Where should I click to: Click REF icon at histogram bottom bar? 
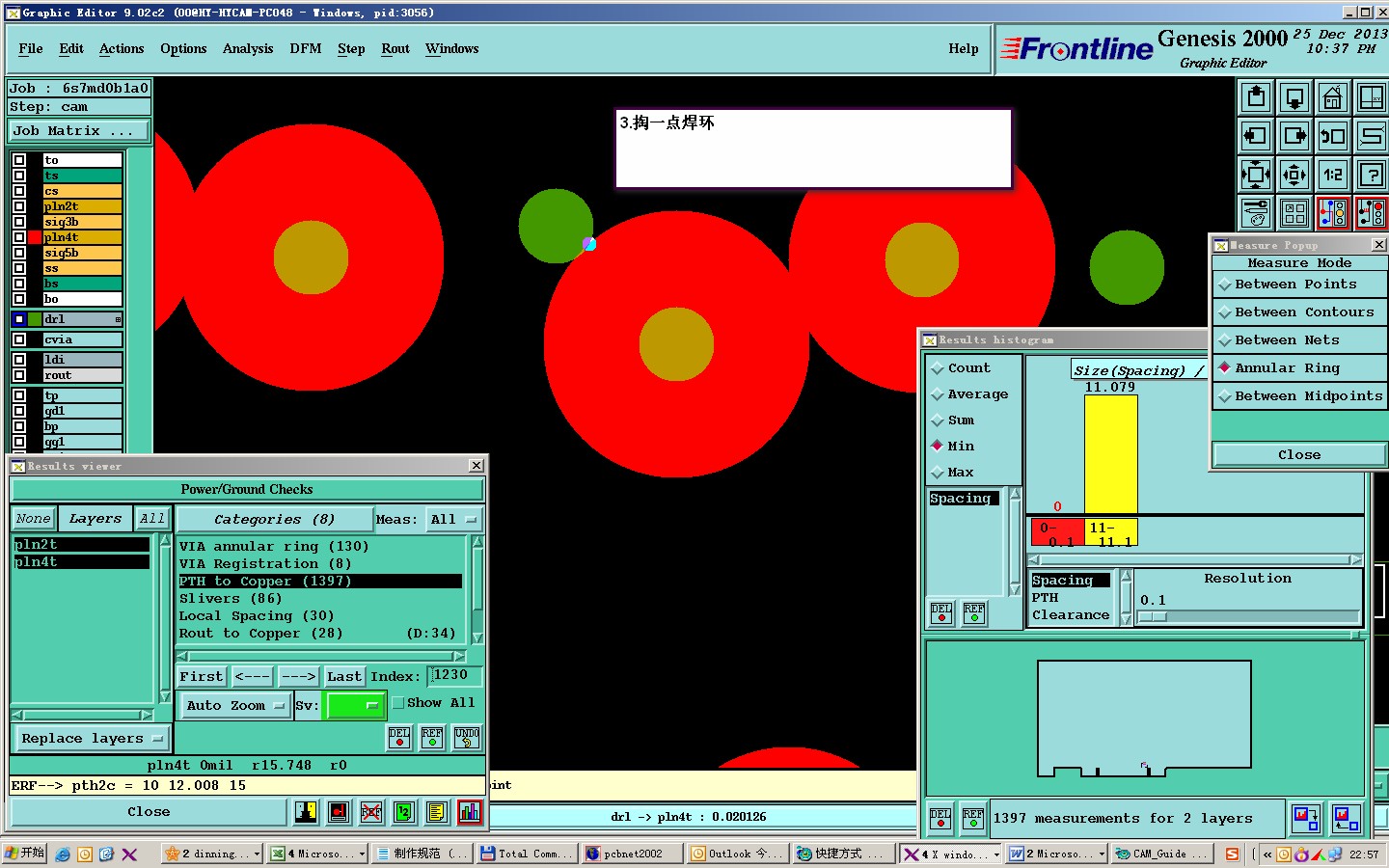coord(973,819)
